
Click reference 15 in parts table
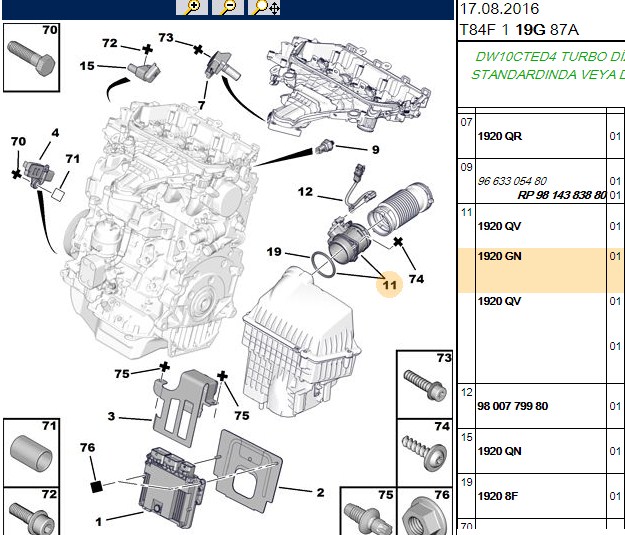click(x=466, y=438)
